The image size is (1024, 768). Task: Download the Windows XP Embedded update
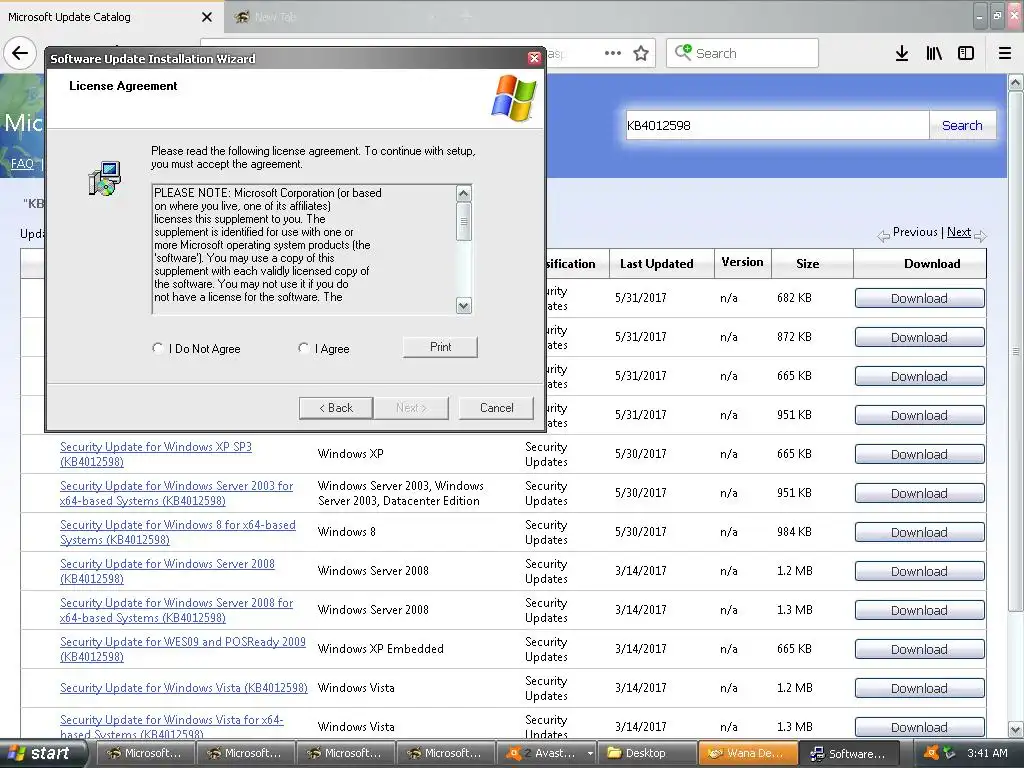919,649
